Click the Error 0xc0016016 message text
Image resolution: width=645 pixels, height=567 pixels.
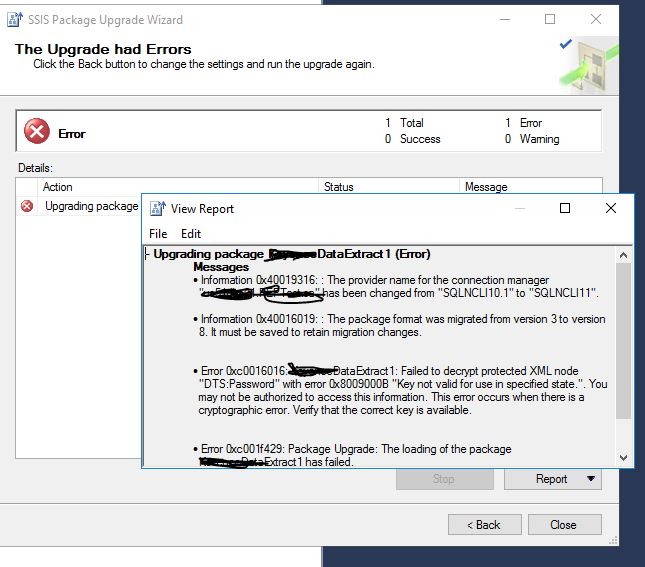[400, 390]
